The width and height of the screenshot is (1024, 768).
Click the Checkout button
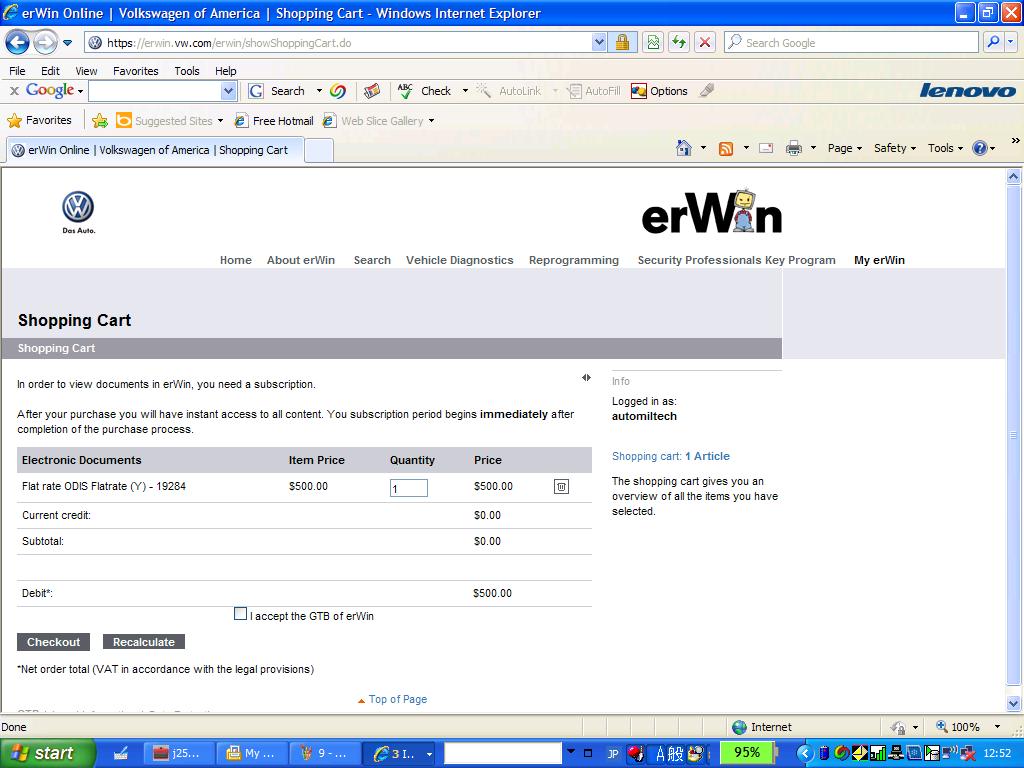[x=54, y=642]
